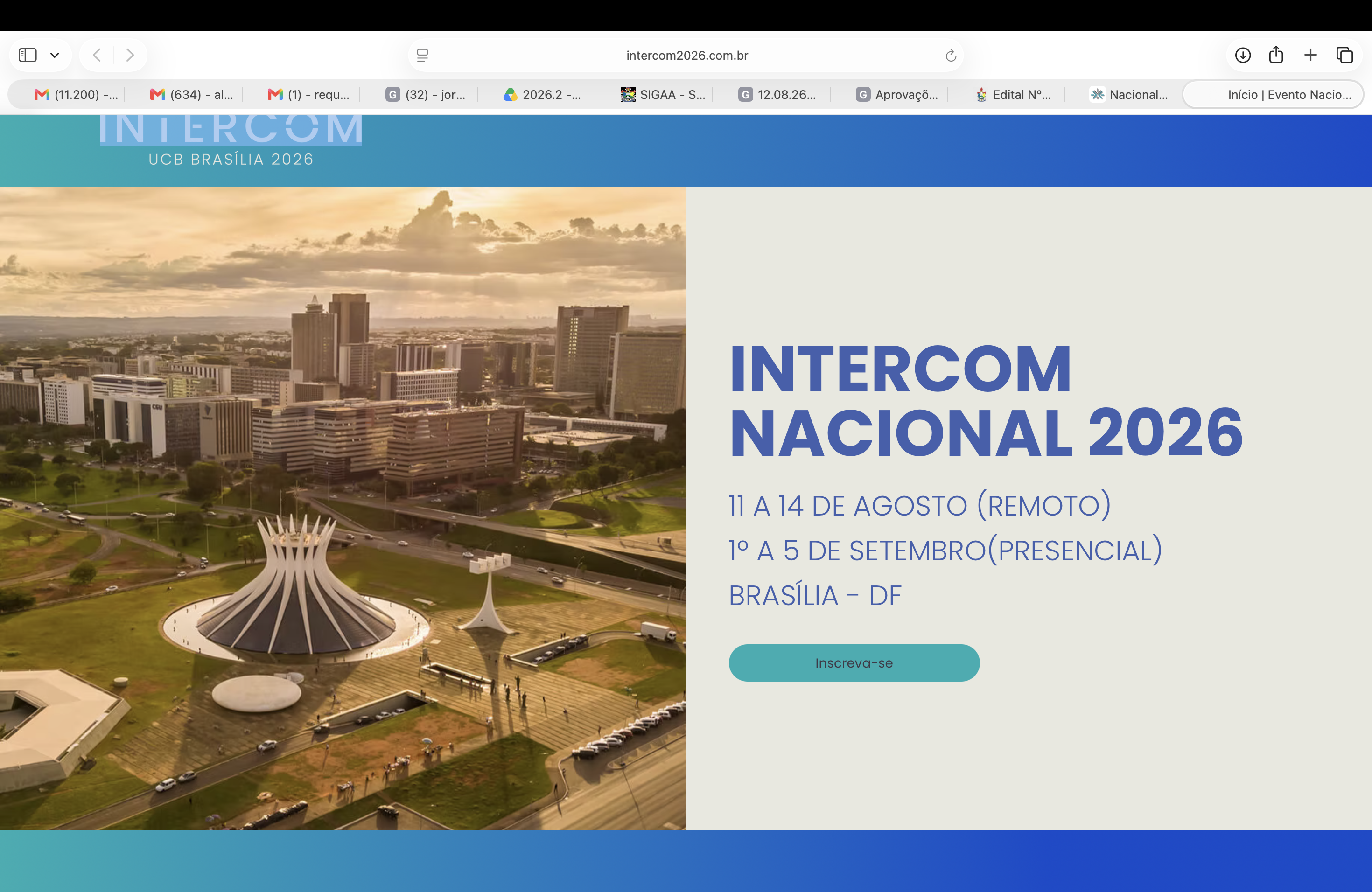
Task: Click the Brasília cathedral aerial photo
Action: coord(343,508)
